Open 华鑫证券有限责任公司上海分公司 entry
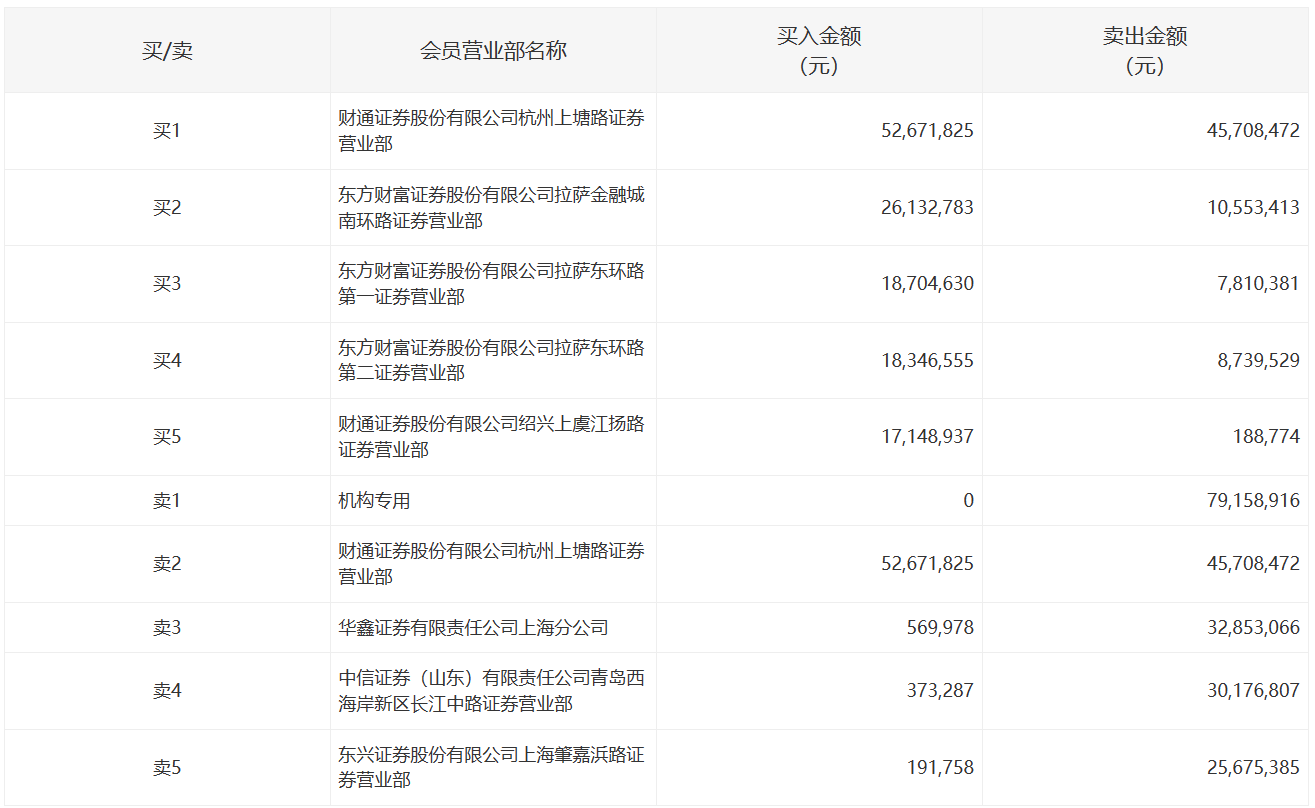The width and height of the screenshot is (1315, 808). (473, 628)
